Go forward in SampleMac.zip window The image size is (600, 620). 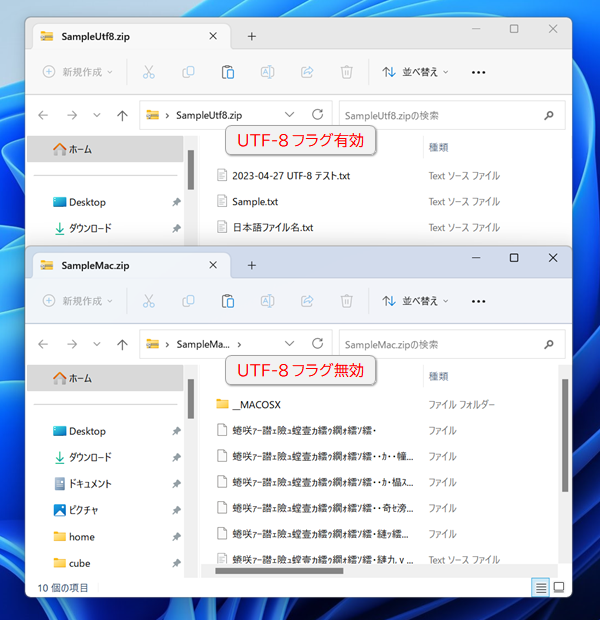point(72,344)
